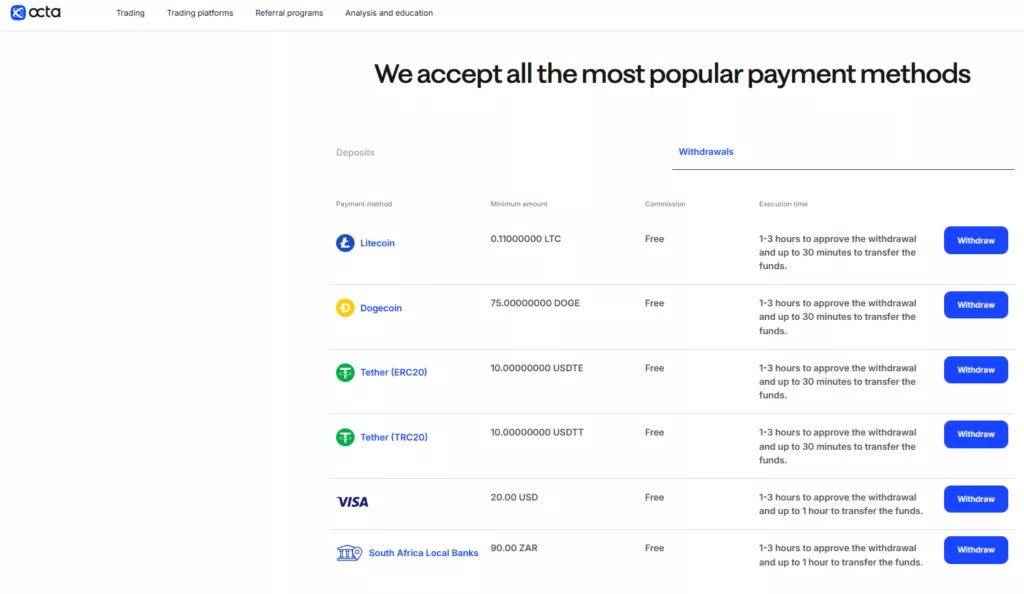Withdraw using Dogecoin
This screenshot has width=1024, height=594.
click(976, 305)
